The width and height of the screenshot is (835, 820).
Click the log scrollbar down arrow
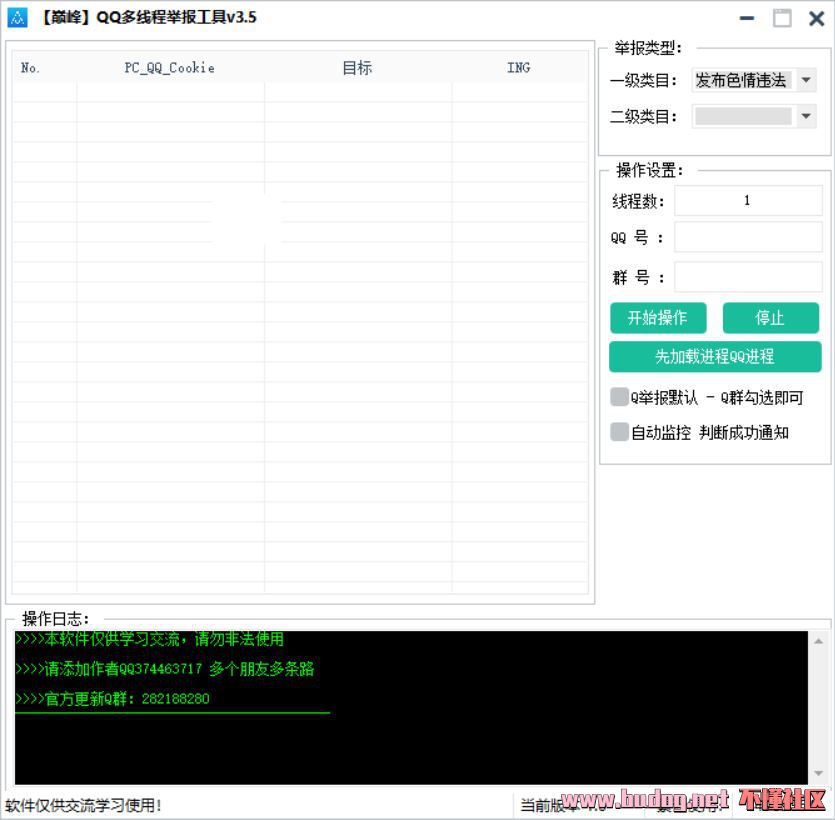pyautogui.click(x=818, y=773)
